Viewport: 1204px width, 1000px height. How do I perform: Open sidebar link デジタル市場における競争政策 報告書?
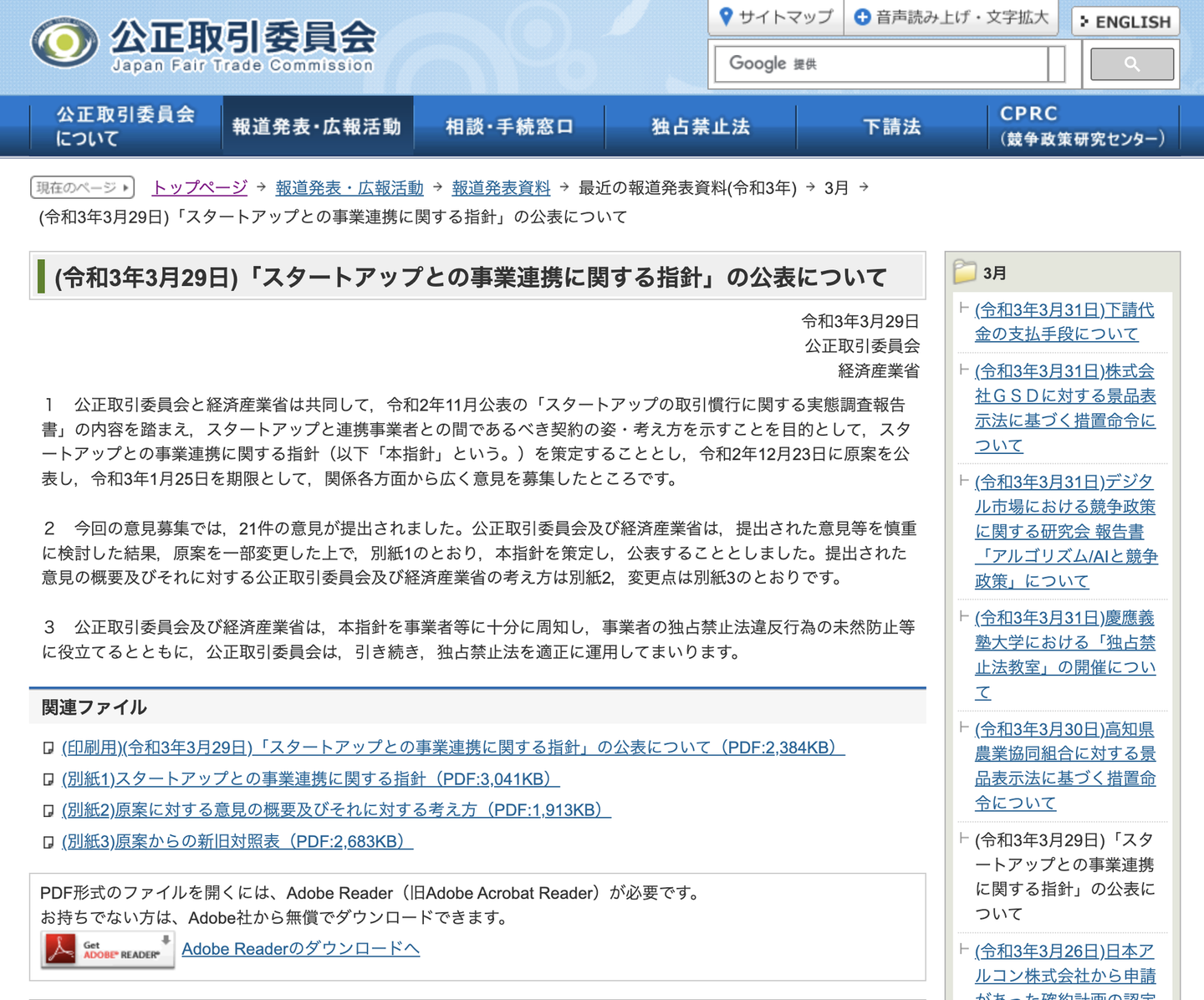coord(1066,532)
